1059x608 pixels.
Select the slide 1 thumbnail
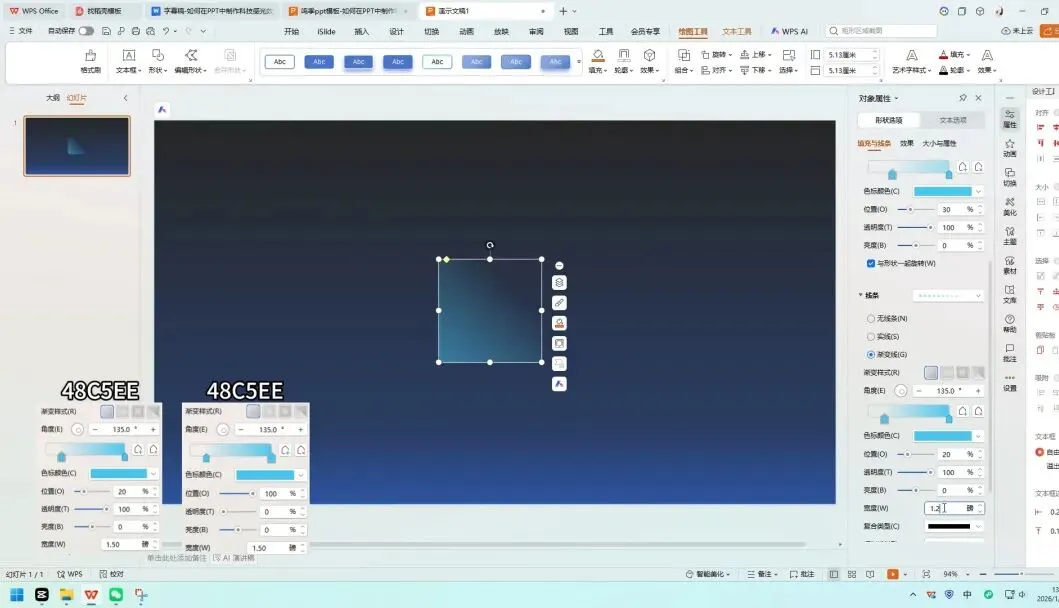tap(77, 146)
